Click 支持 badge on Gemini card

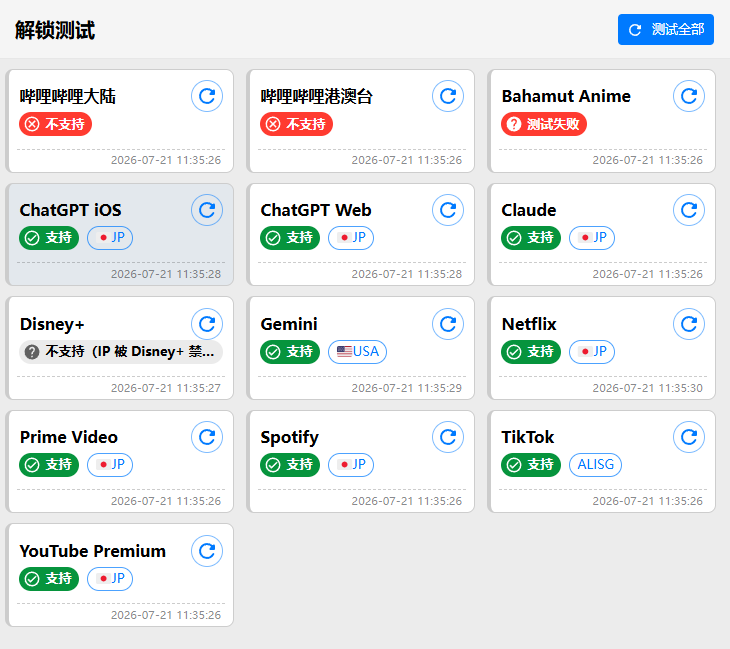(290, 352)
